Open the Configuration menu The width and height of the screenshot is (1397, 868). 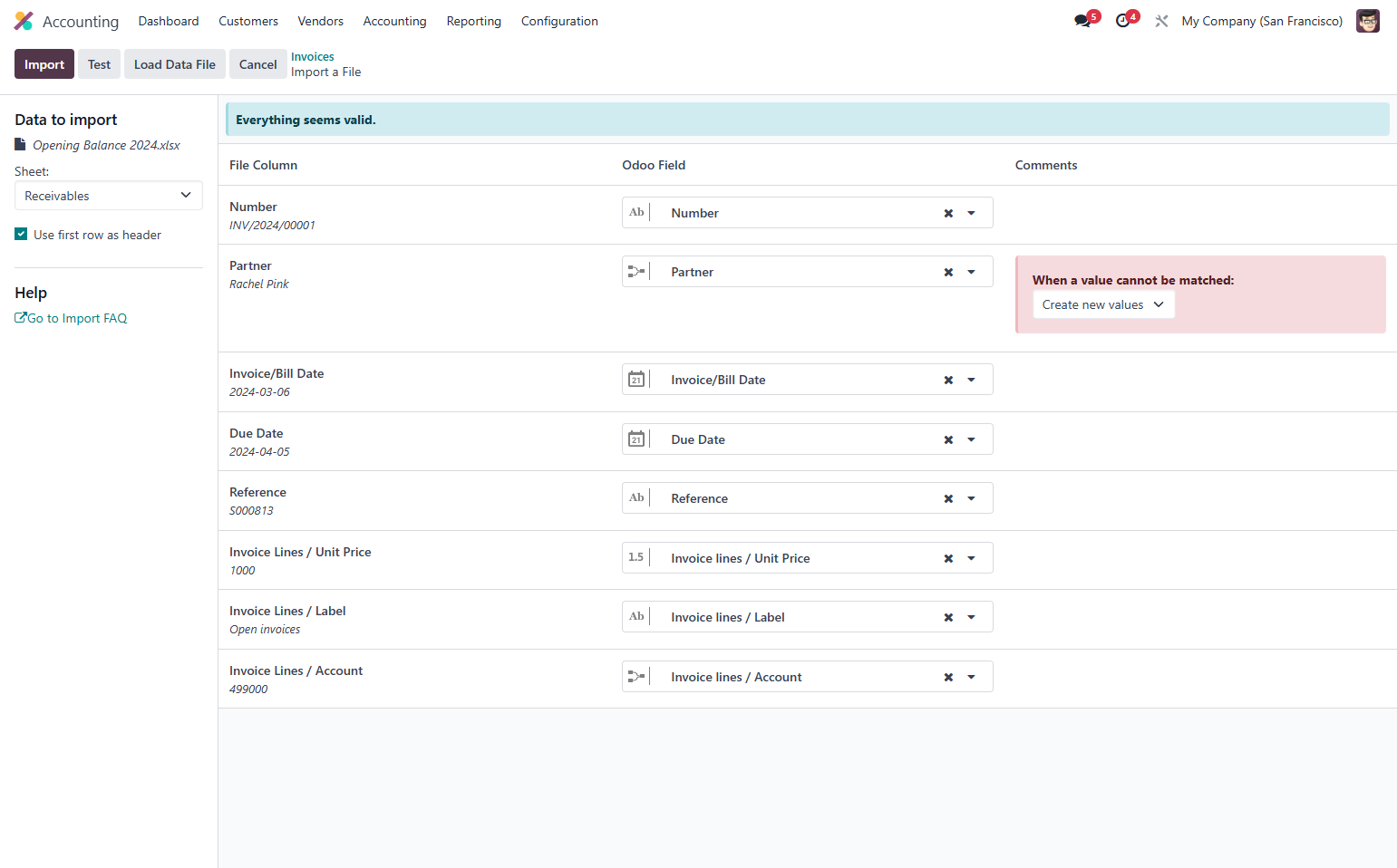[x=559, y=21]
